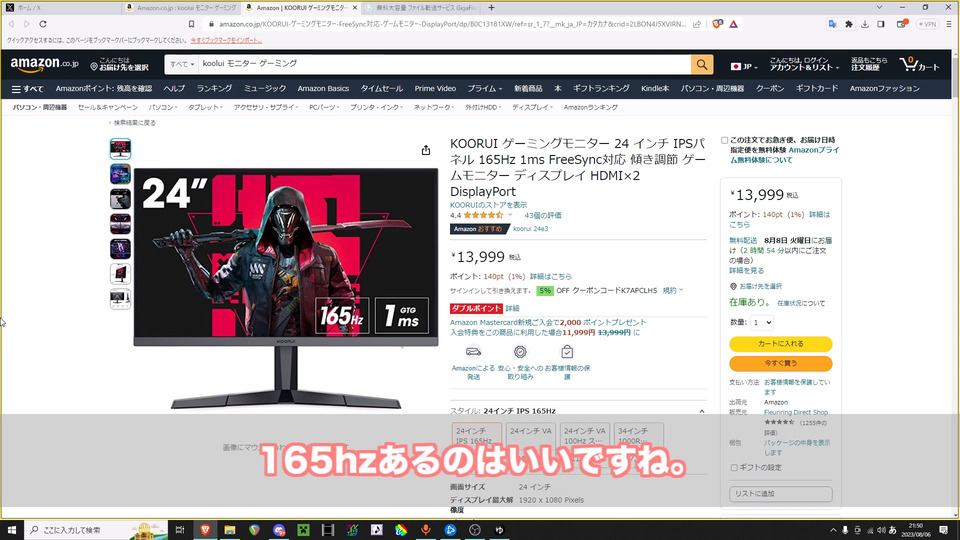Click the browser address bar URL

(452, 24)
